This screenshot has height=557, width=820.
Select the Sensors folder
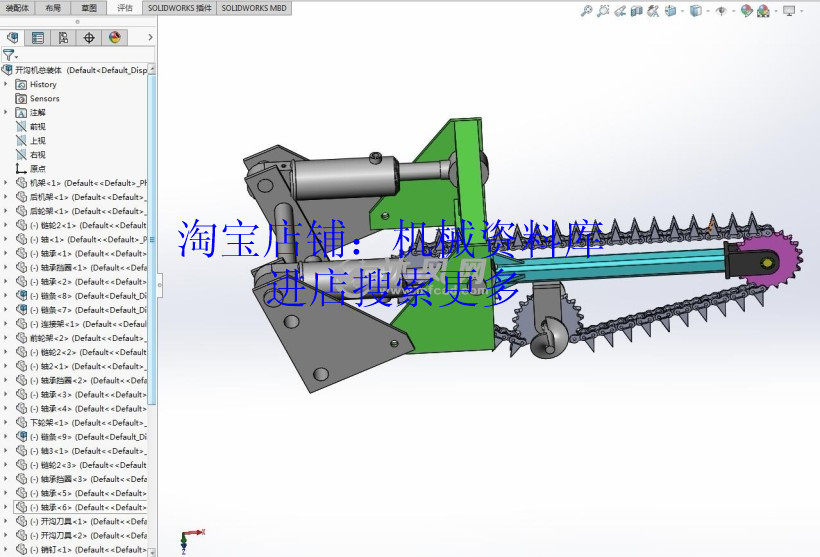click(x=37, y=98)
